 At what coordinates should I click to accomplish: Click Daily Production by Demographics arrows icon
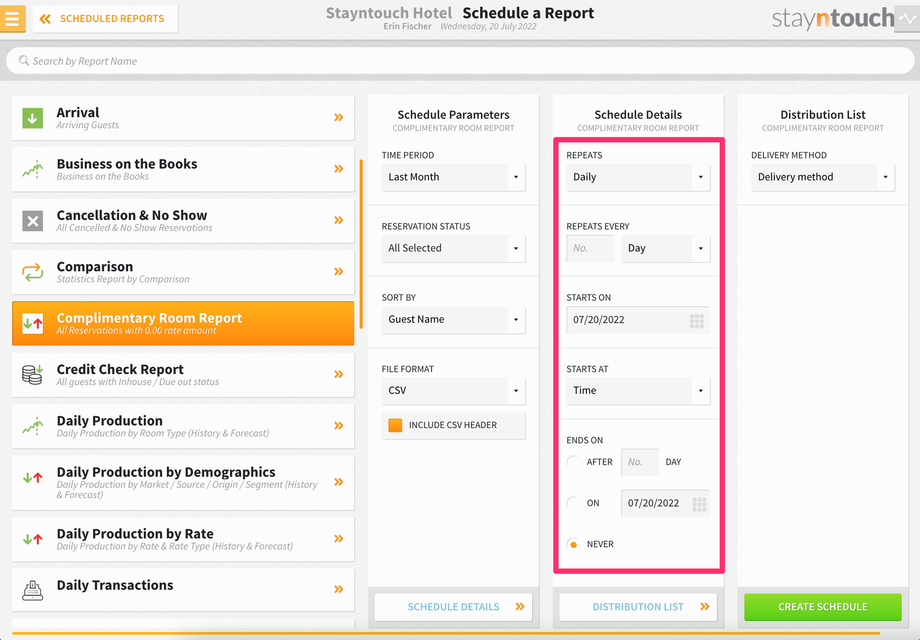coord(33,478)
